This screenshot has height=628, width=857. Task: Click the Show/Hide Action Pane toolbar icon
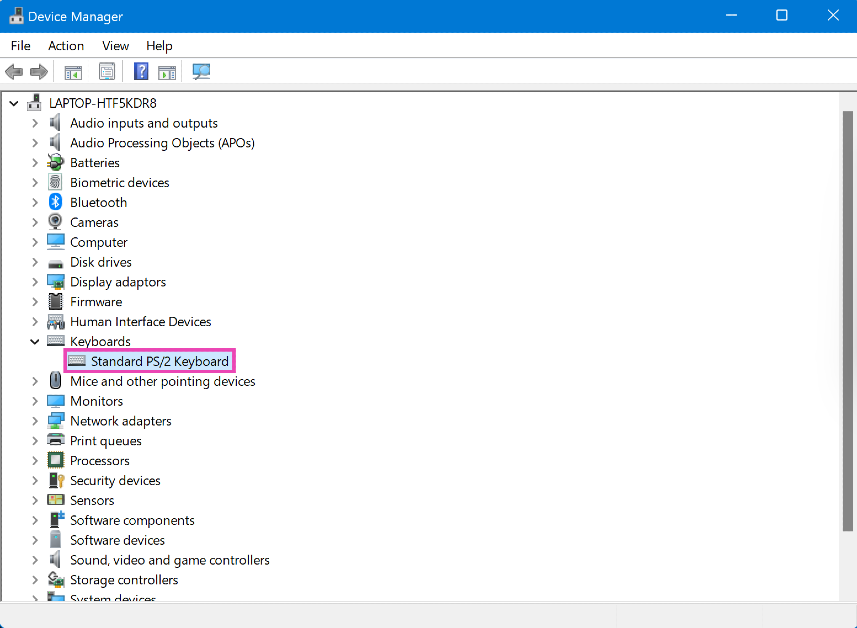click(167, 72)
